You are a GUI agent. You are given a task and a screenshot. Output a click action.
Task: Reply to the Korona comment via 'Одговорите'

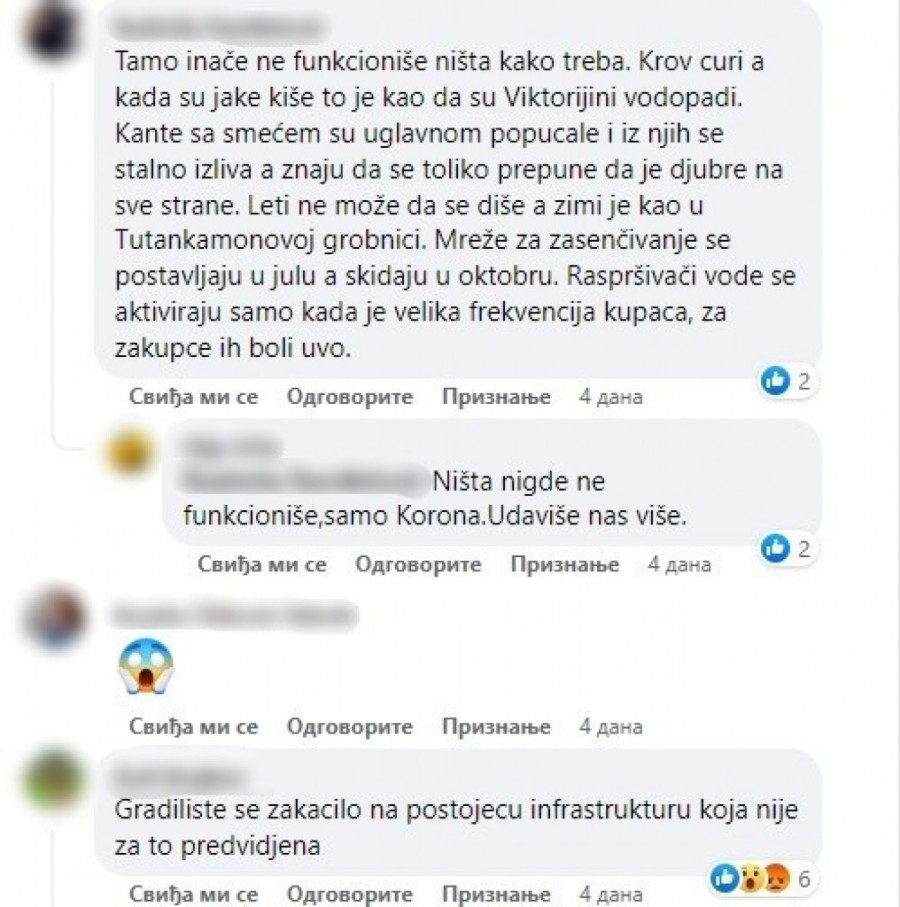[x=418, y=564]
